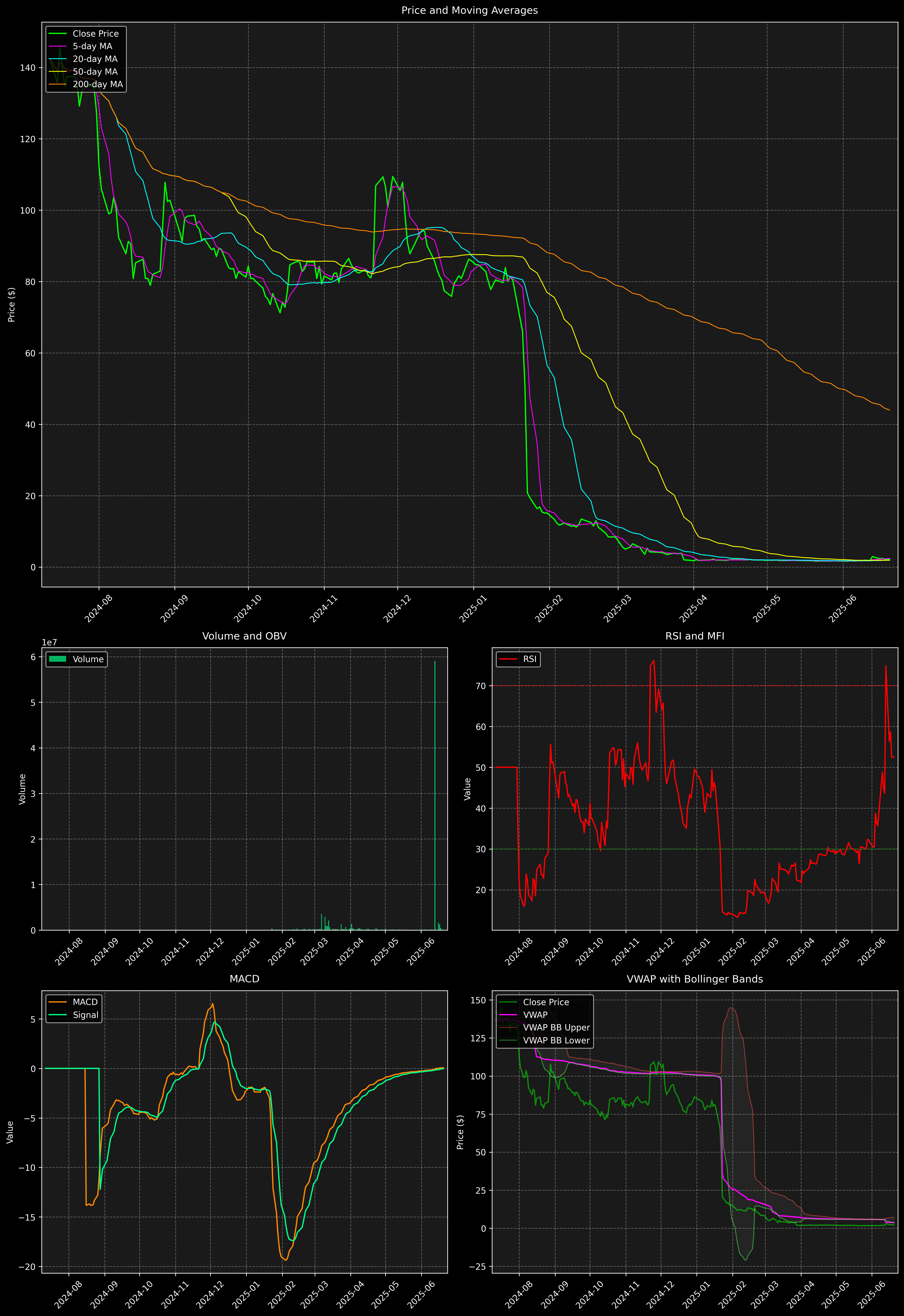Click the "RSI" legend entry
Screen dimensions: 904x1316
530,659
